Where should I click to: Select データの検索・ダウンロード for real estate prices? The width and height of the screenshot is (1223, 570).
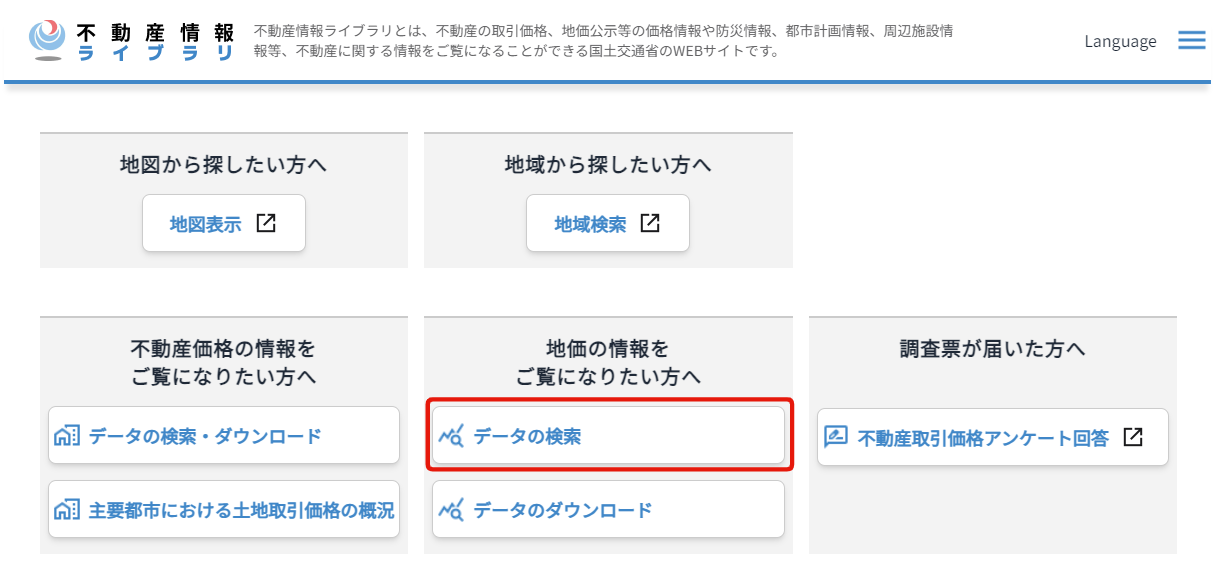[x=224, y=435]
